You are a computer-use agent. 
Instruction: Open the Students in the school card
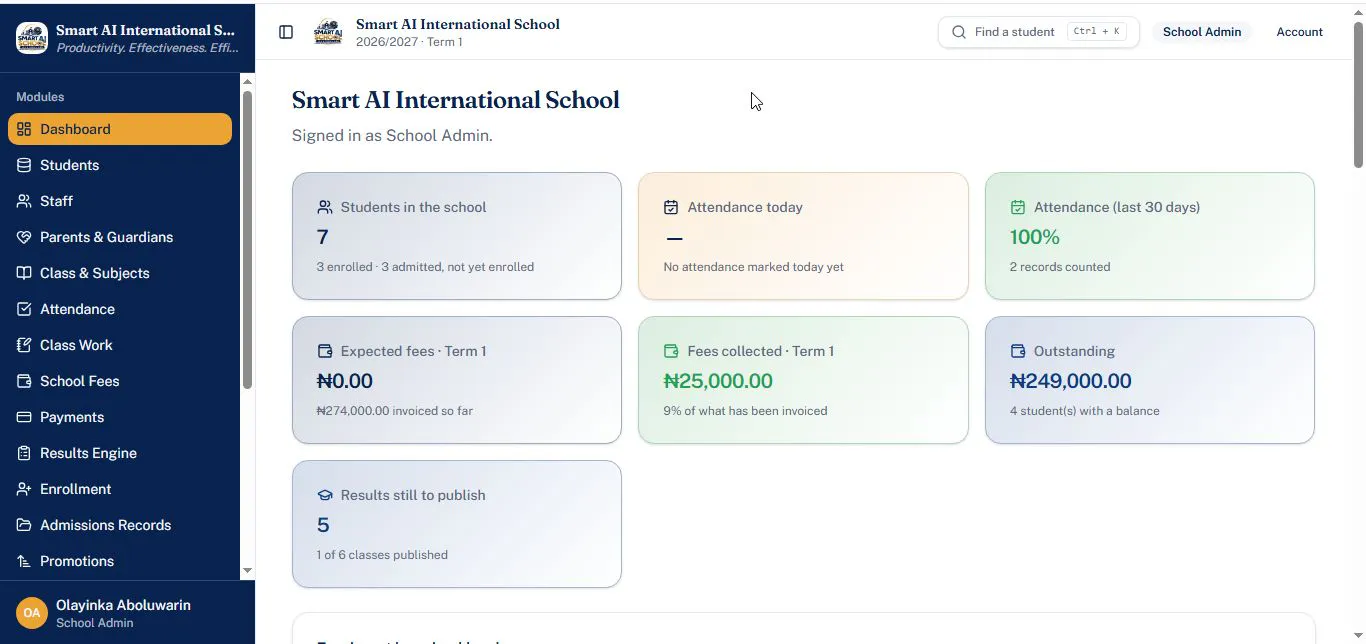tap(457, 236)
